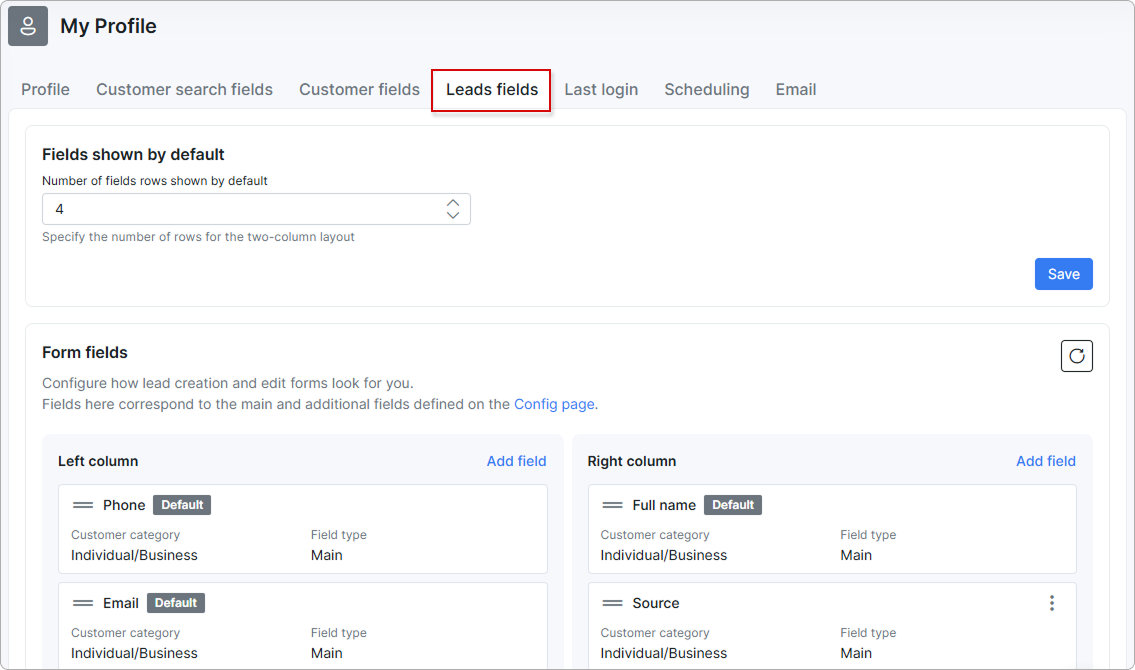The width and height of the screenshot is (1135, 670).
Task: Click Main field type in Full name card
Action: [856, 555]
